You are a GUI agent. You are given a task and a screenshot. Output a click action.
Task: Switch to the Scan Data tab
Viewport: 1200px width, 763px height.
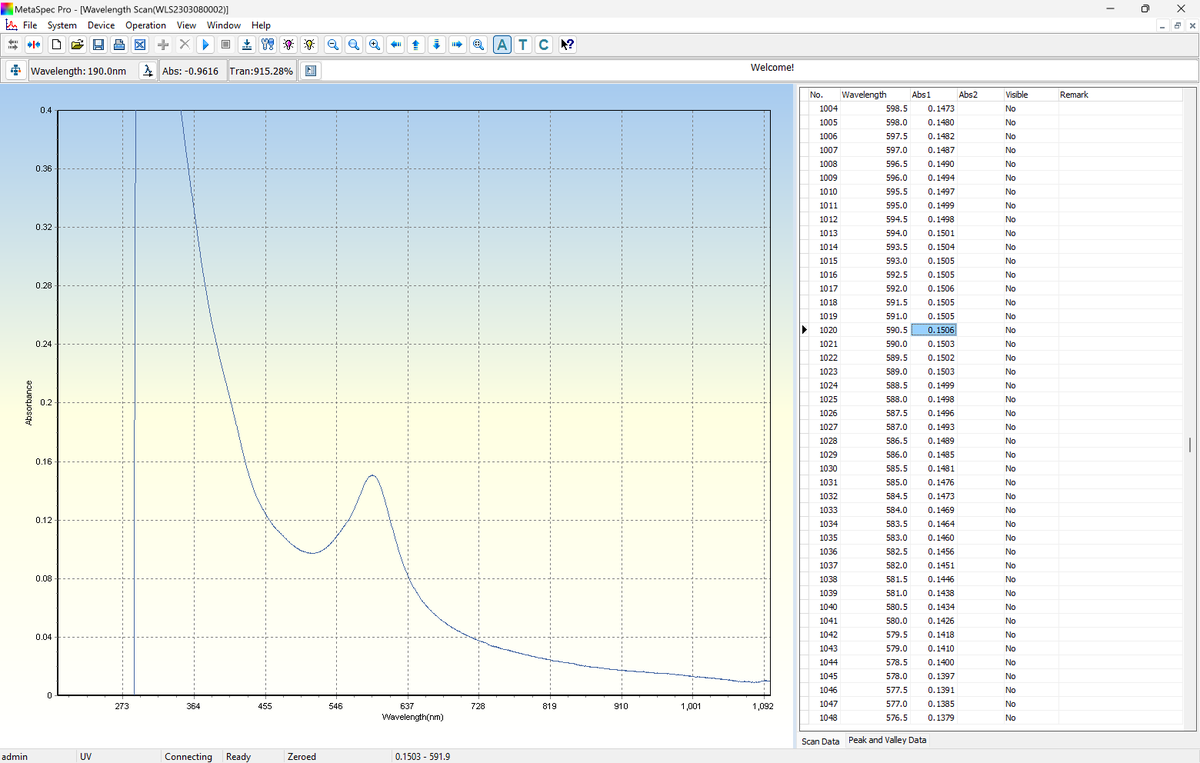coord(821,741)
